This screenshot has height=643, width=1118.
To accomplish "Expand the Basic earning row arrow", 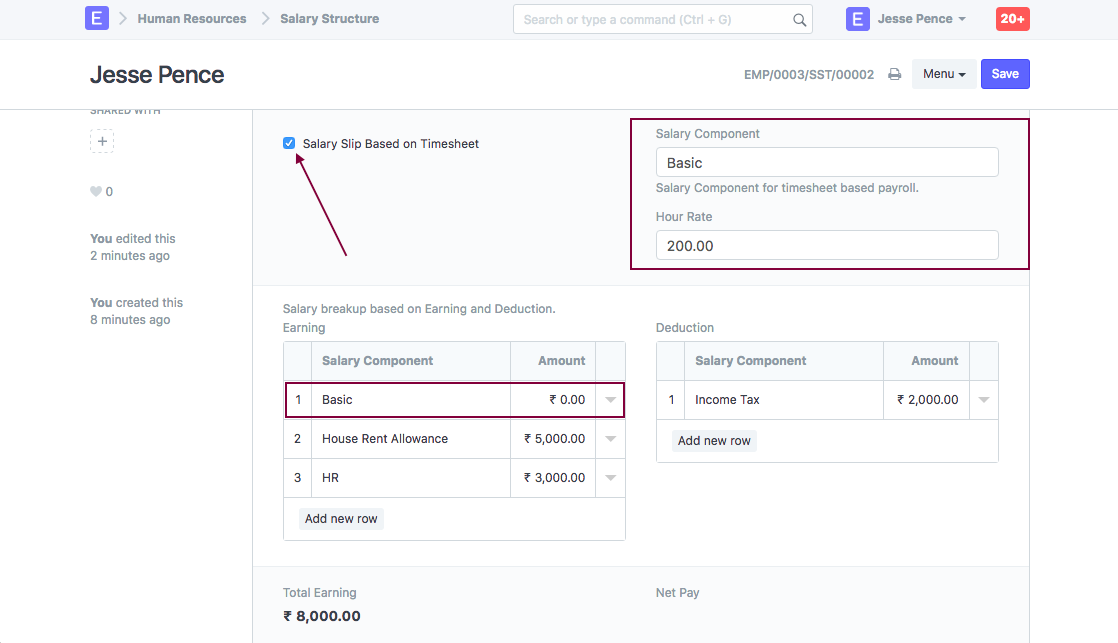I will [x=610, y=400].
